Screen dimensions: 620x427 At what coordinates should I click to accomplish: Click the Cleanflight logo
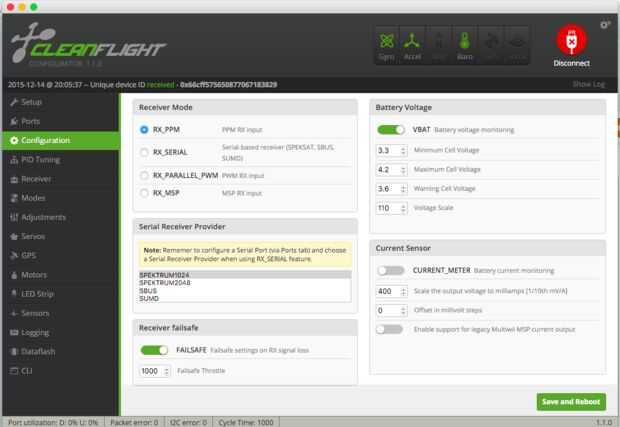88,43
